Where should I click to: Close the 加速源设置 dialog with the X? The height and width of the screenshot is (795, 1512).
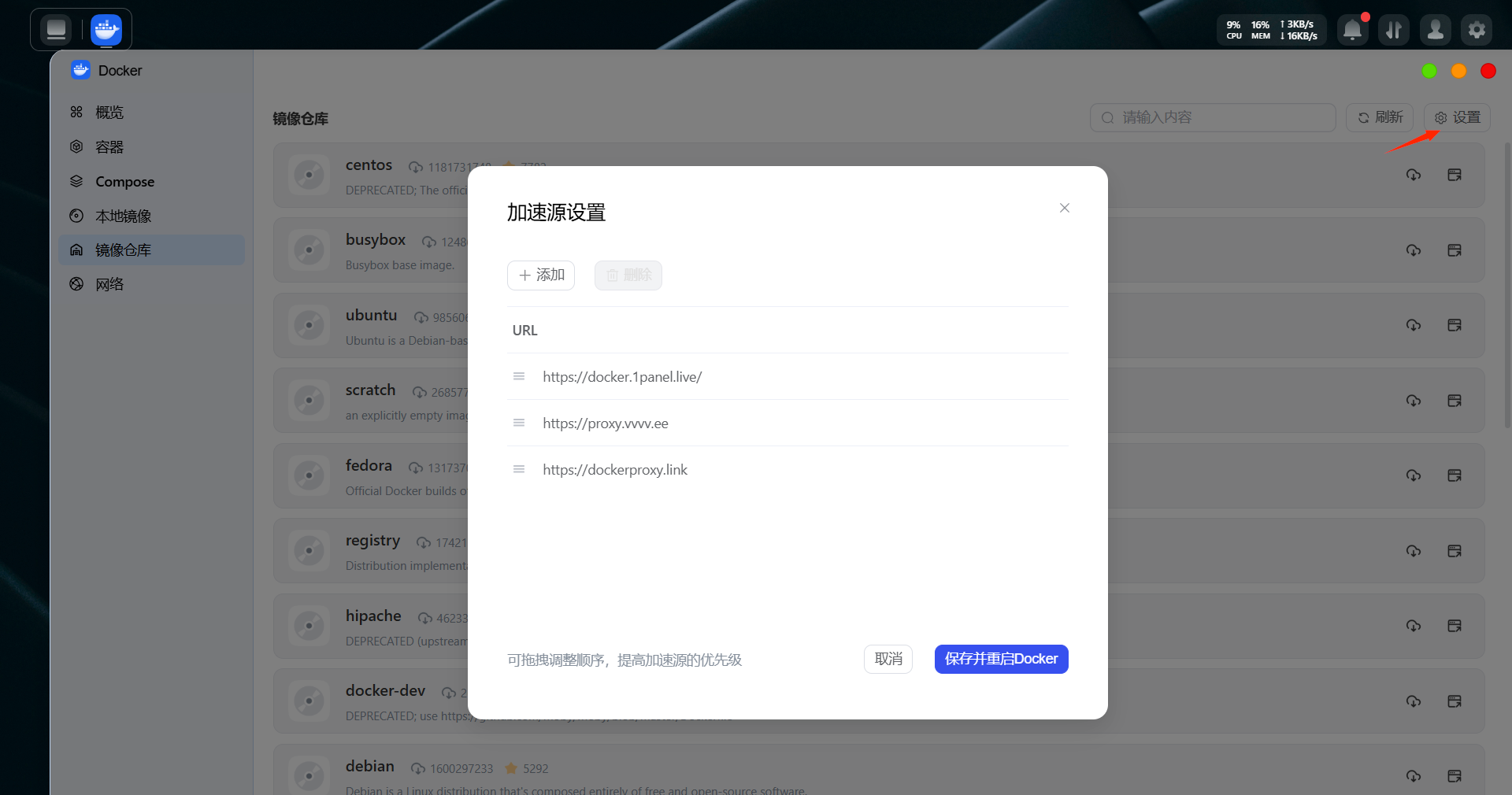[1065, 208]
